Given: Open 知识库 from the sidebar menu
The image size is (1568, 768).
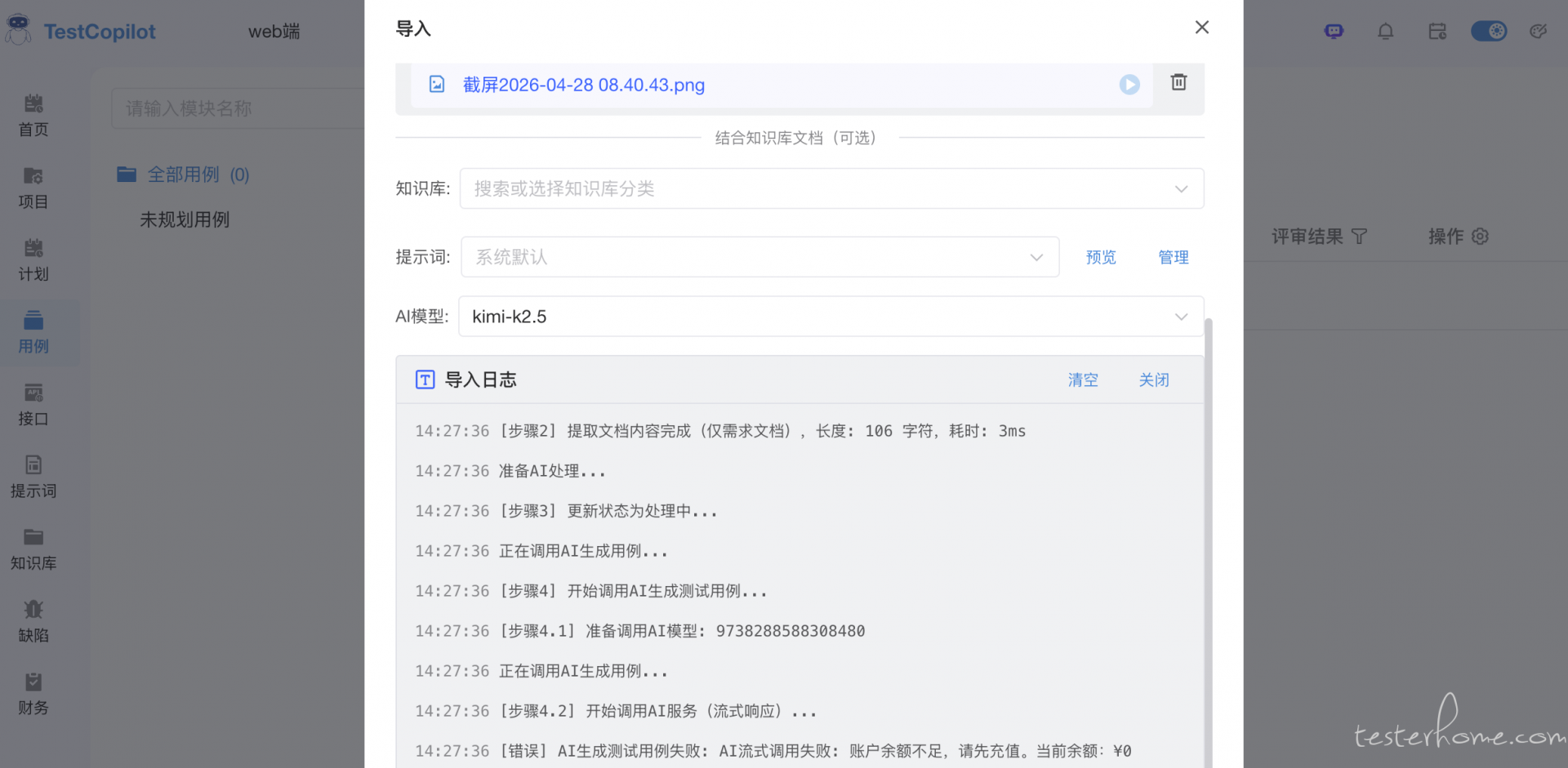Looking at the screenshot, I should 33,549.
